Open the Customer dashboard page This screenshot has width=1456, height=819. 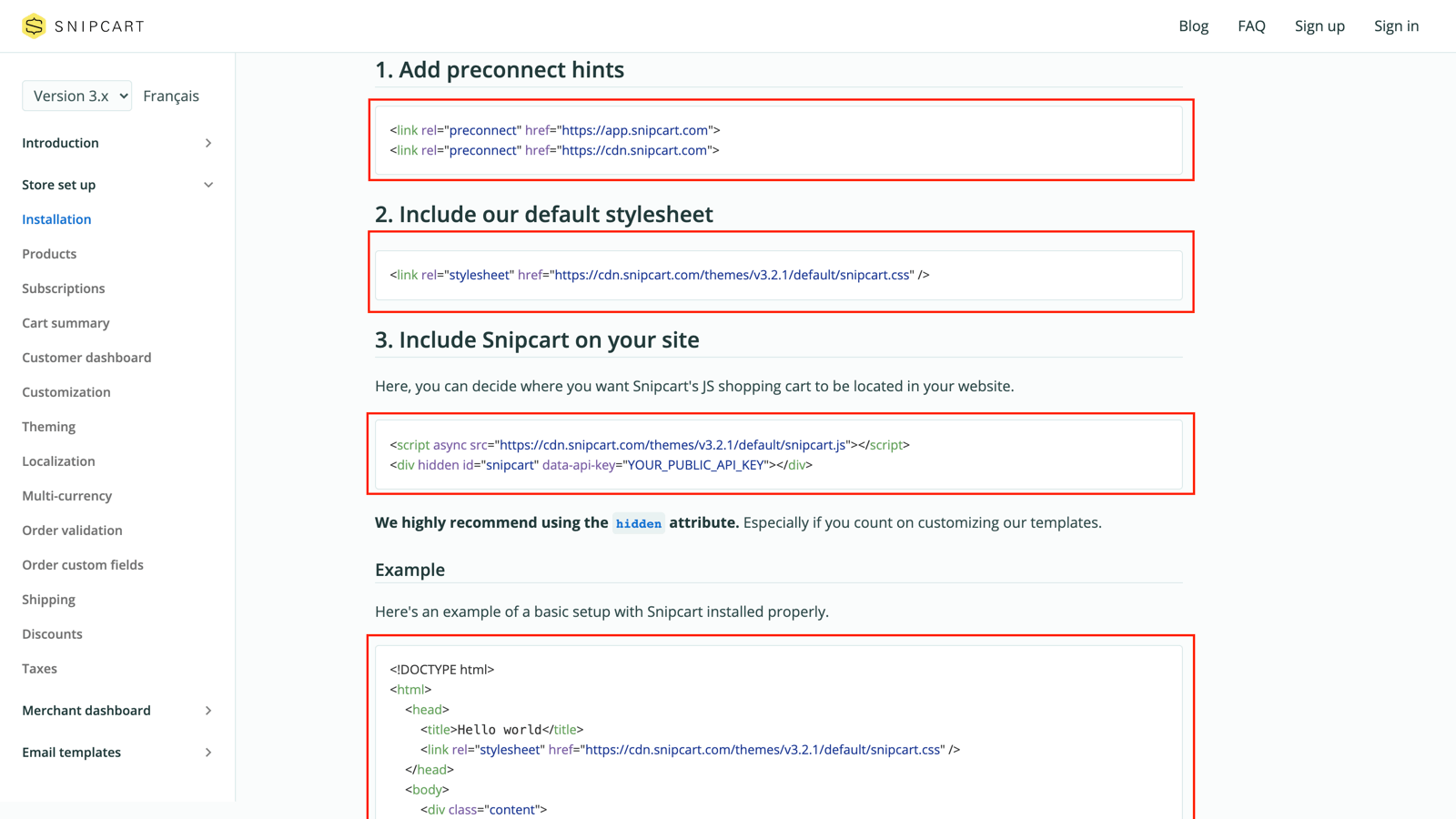(x=86, y=358)
